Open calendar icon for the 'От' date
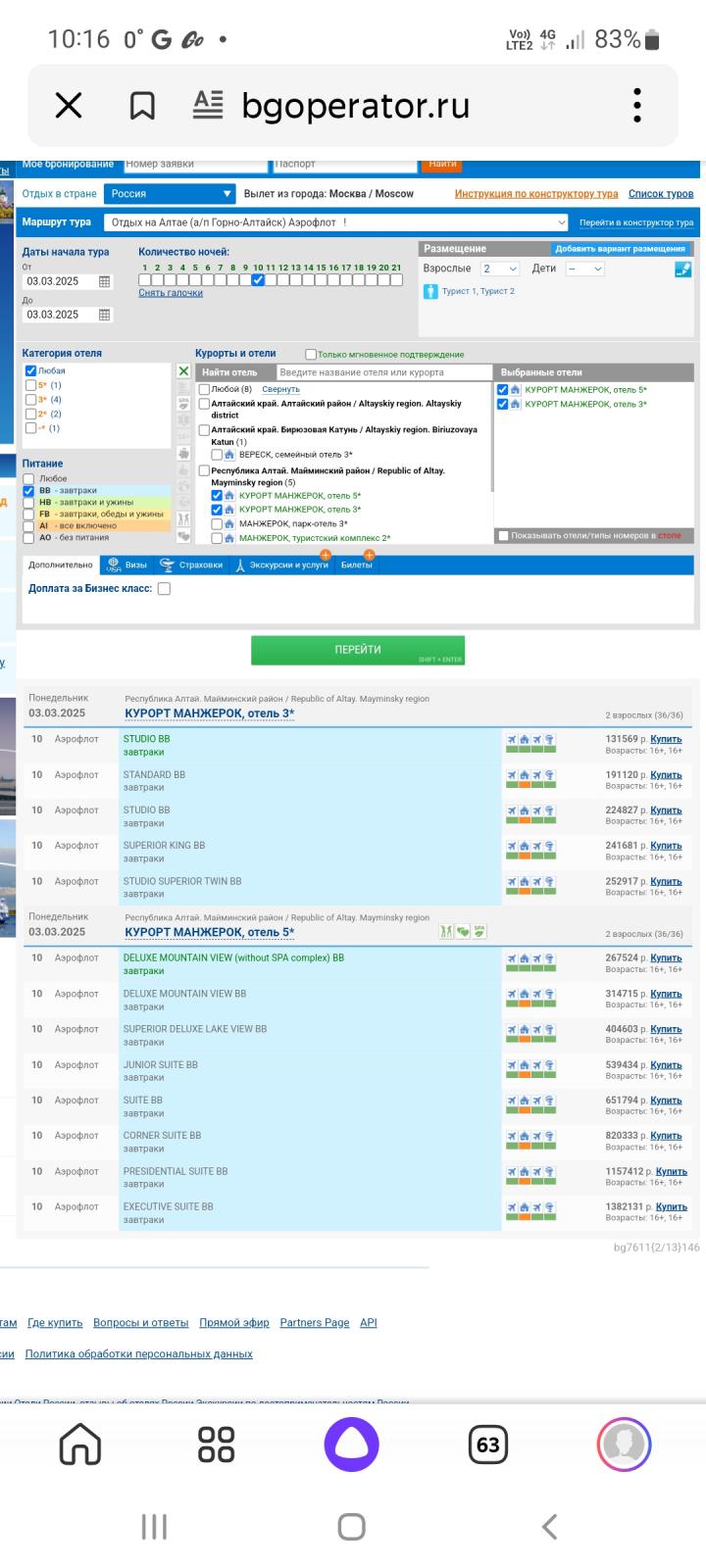 [x=105, y=281]
